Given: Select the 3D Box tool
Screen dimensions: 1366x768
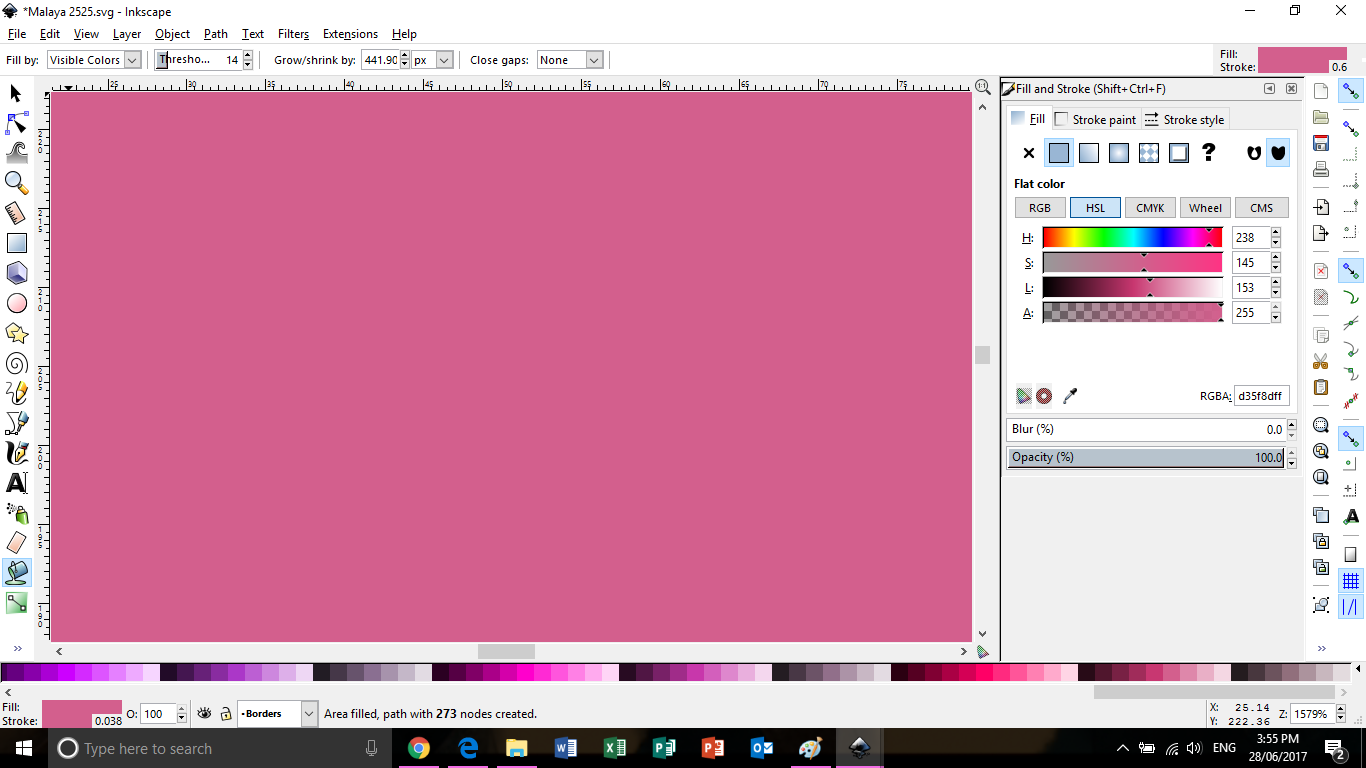Looking at the screenshot, I should (x=16, y=273).
